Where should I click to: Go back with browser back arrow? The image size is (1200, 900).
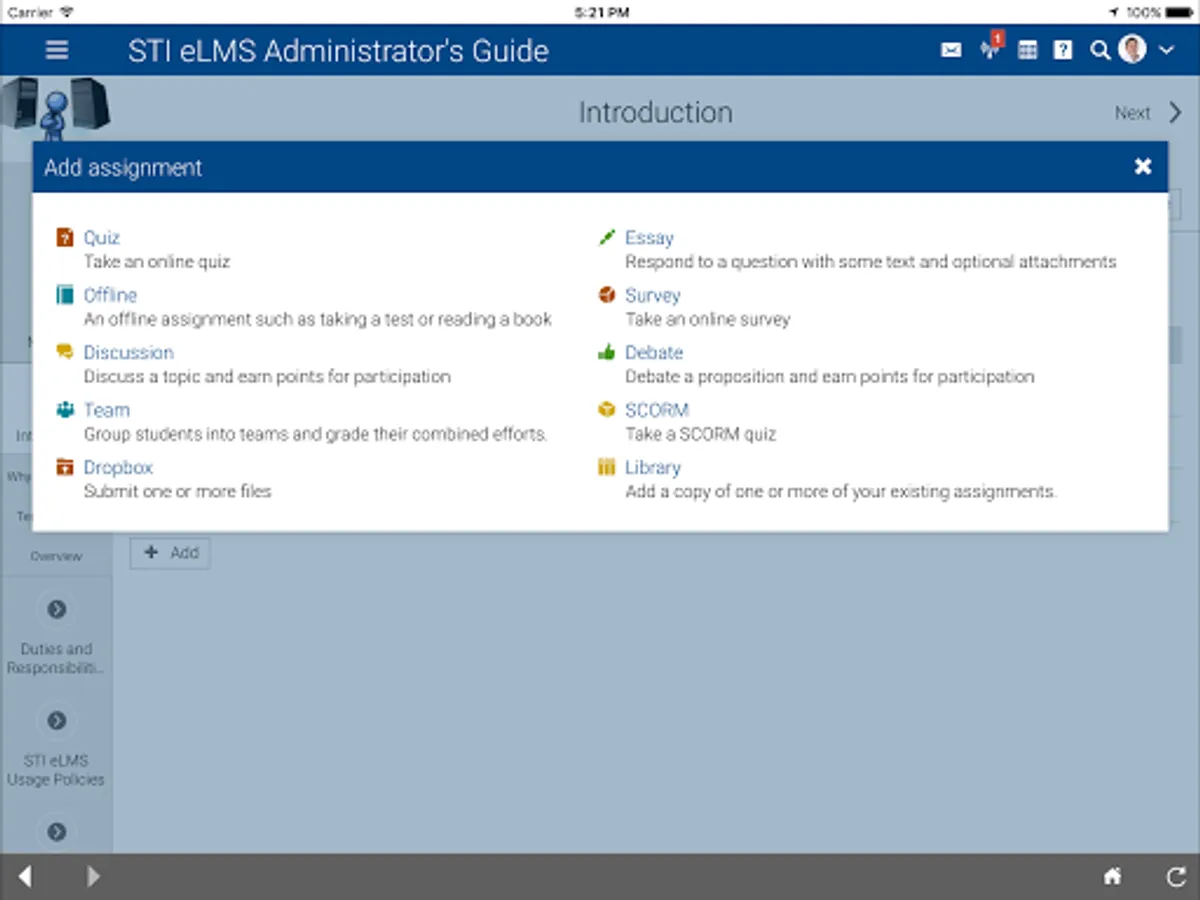tap(25, 877)
